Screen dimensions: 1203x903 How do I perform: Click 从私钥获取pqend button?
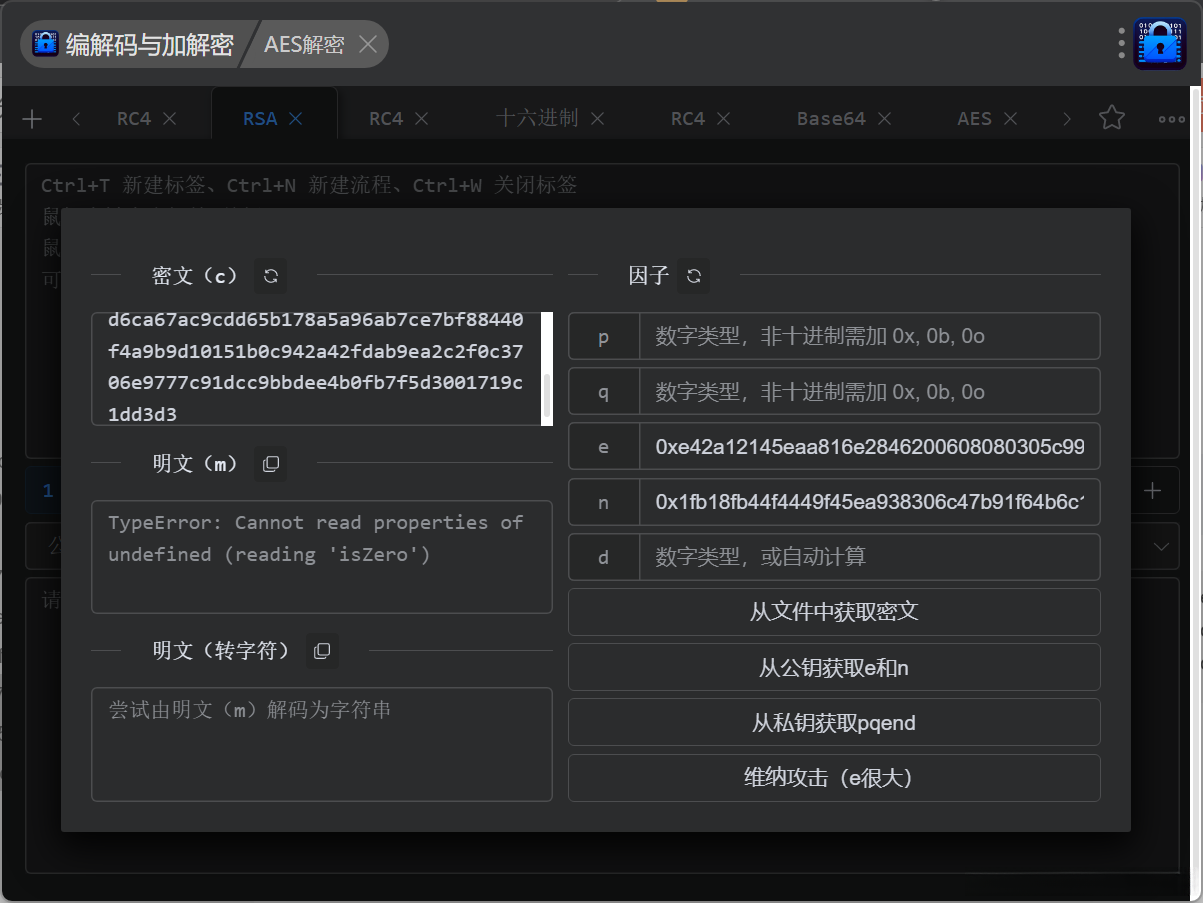pyautogui.click(x=834, y=722)
